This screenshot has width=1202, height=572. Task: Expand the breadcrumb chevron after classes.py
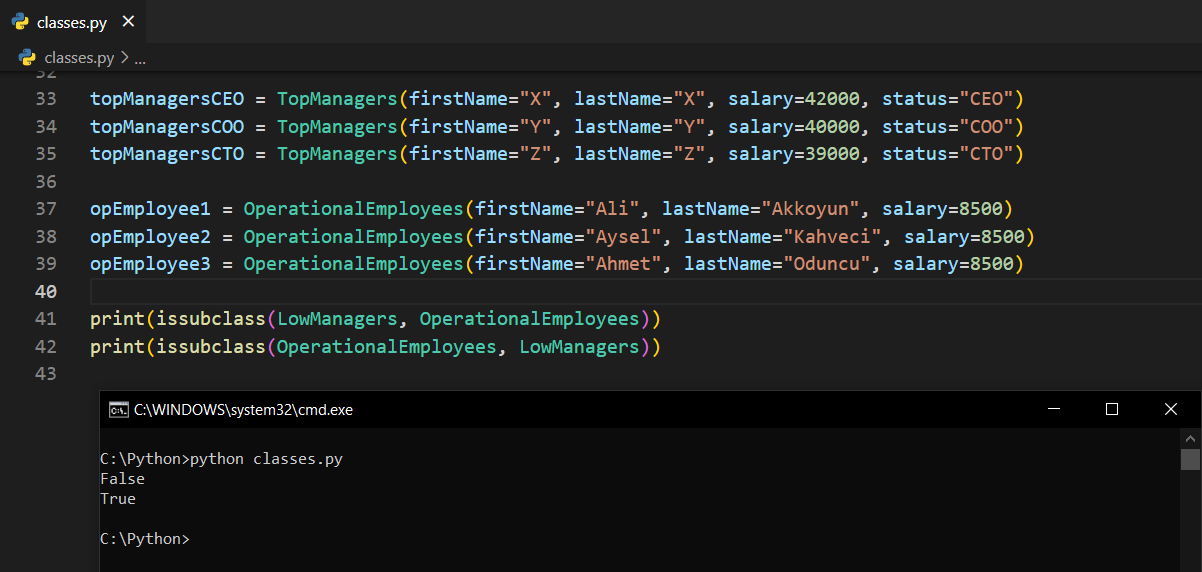(x=124, y=58)
